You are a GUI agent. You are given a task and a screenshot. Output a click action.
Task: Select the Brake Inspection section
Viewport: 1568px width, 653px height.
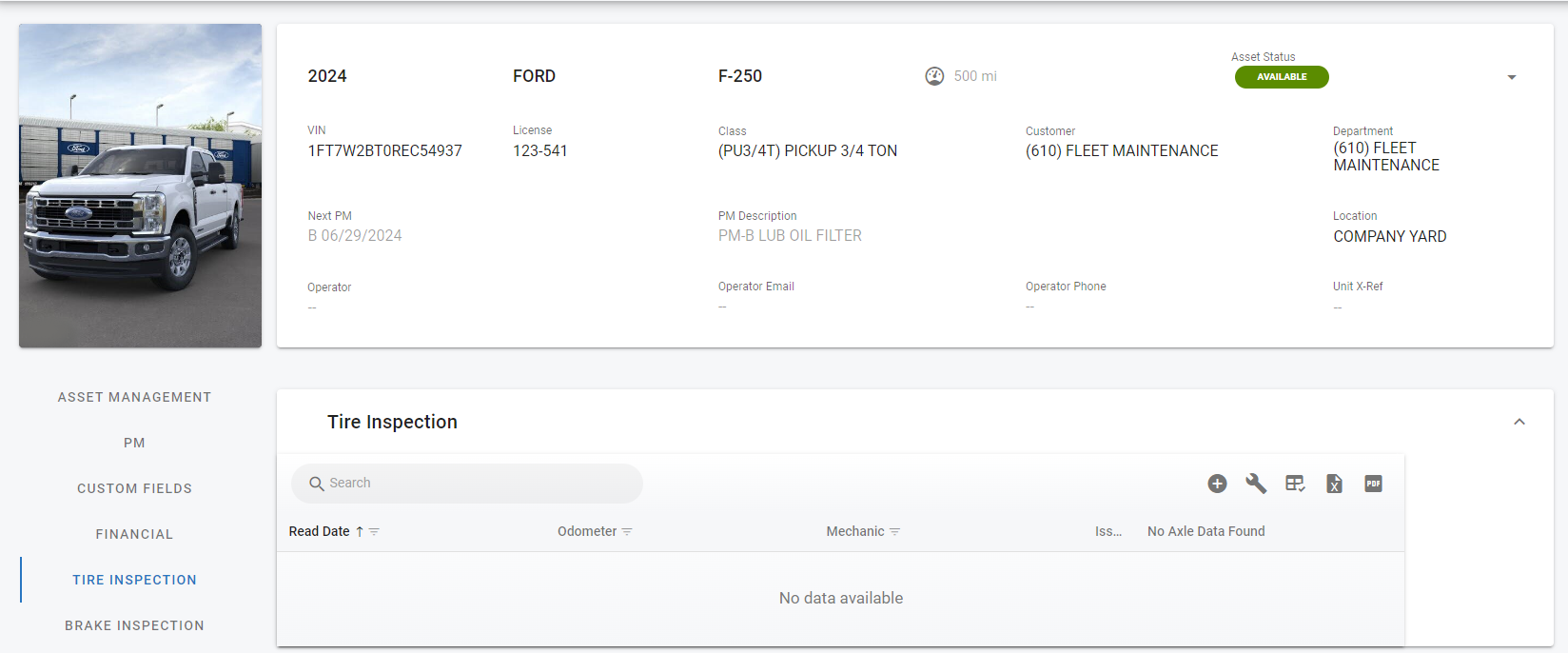tap(134, 625)
